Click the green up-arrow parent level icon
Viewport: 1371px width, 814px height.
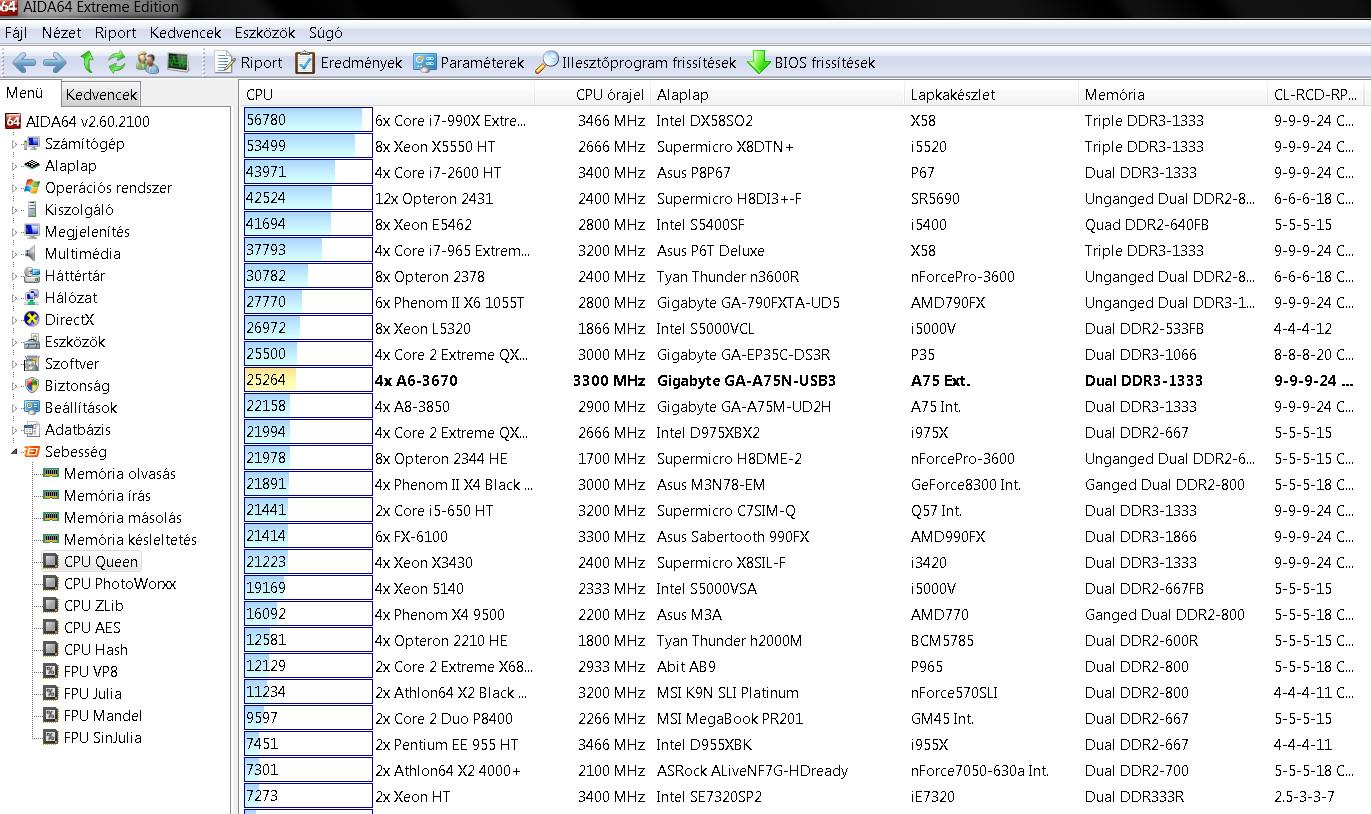click(x=87, y=62)
